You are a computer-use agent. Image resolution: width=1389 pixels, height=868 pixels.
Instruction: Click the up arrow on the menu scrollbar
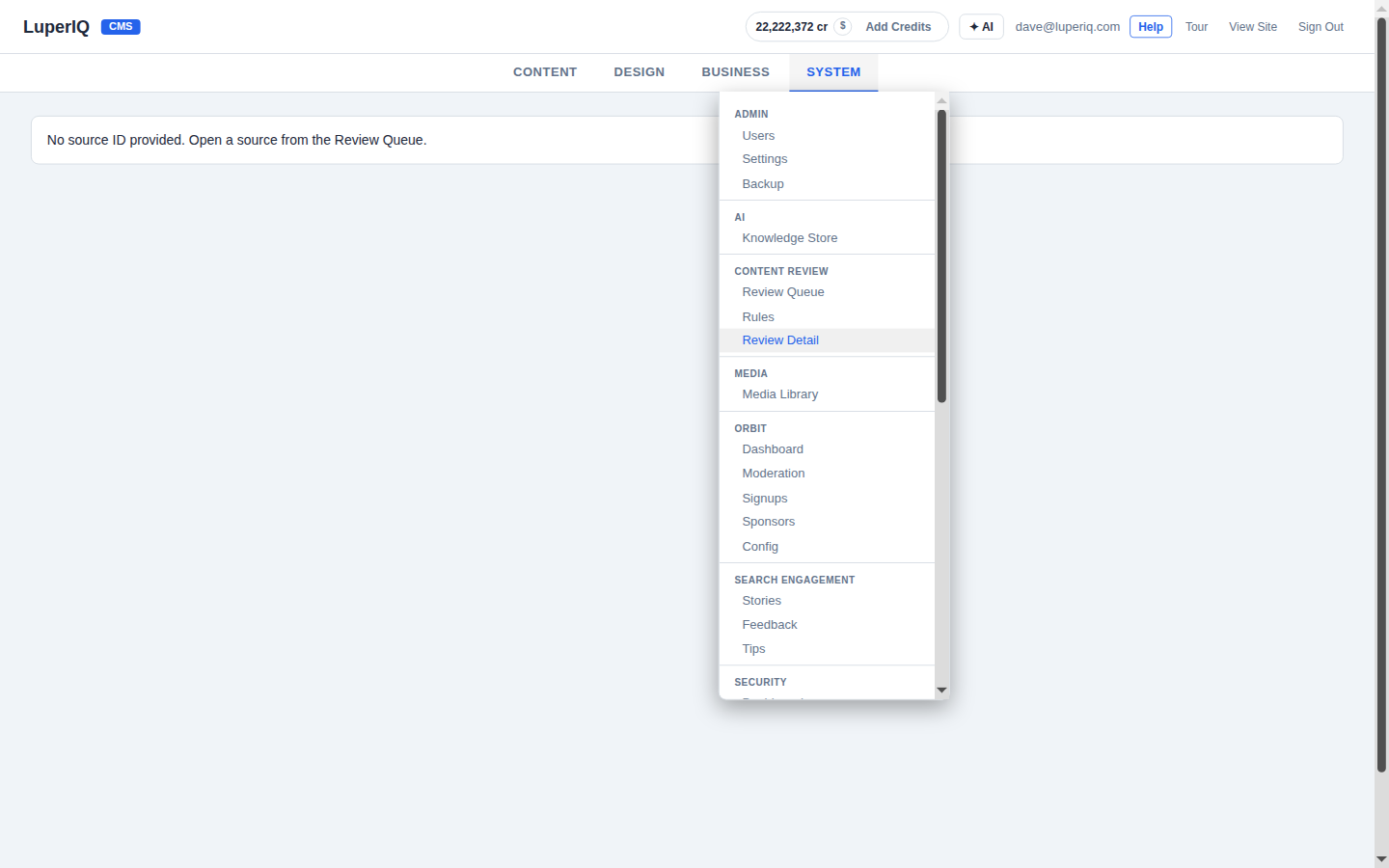(941, 99)
